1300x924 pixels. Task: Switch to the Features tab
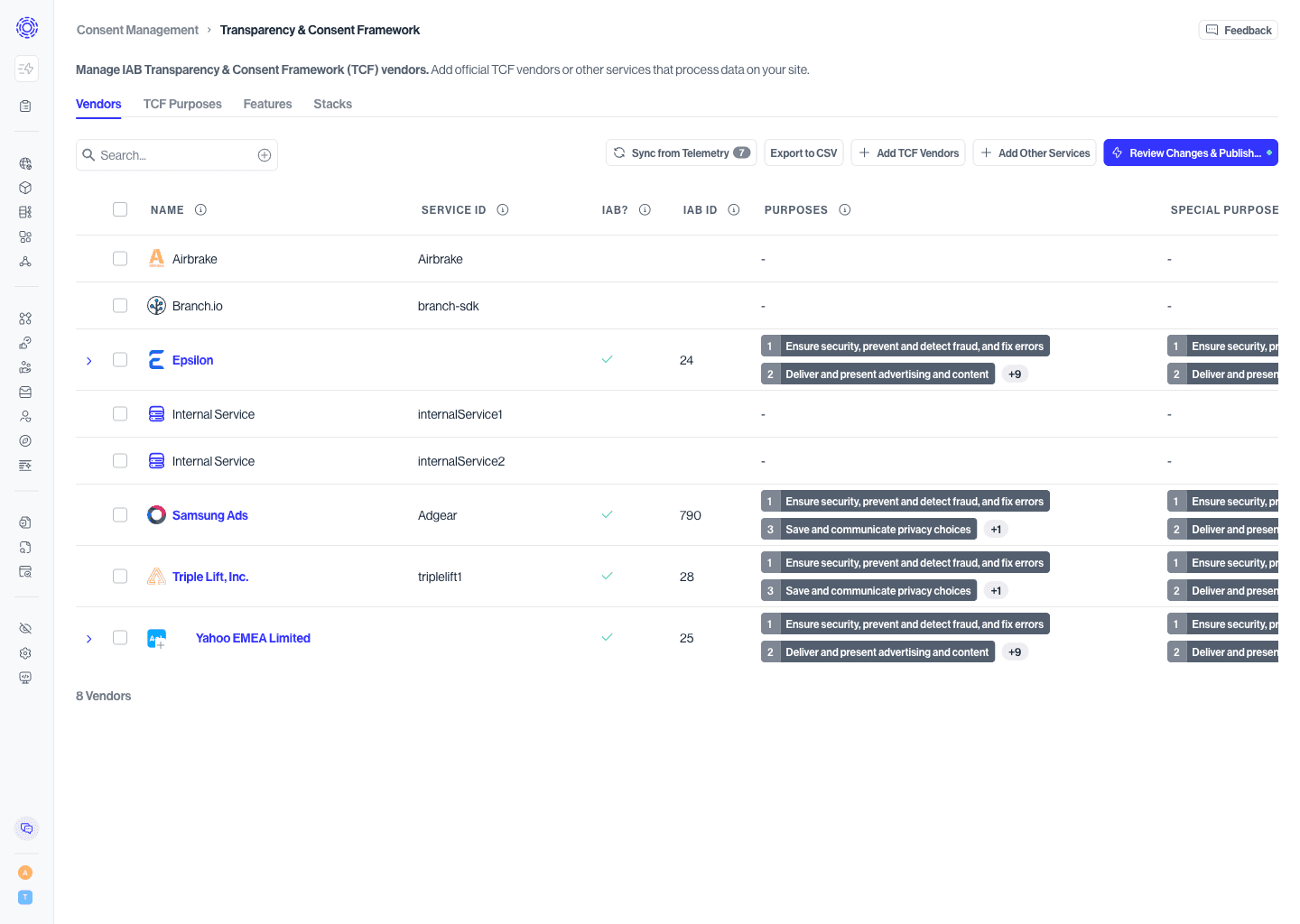point(267,104)
